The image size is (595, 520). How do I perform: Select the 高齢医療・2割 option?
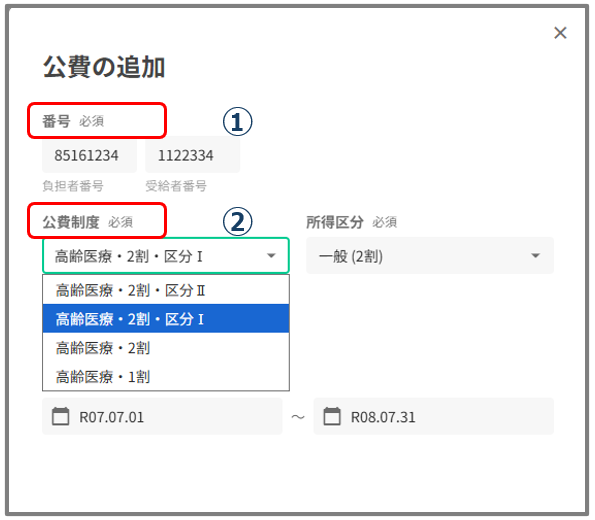166,348
